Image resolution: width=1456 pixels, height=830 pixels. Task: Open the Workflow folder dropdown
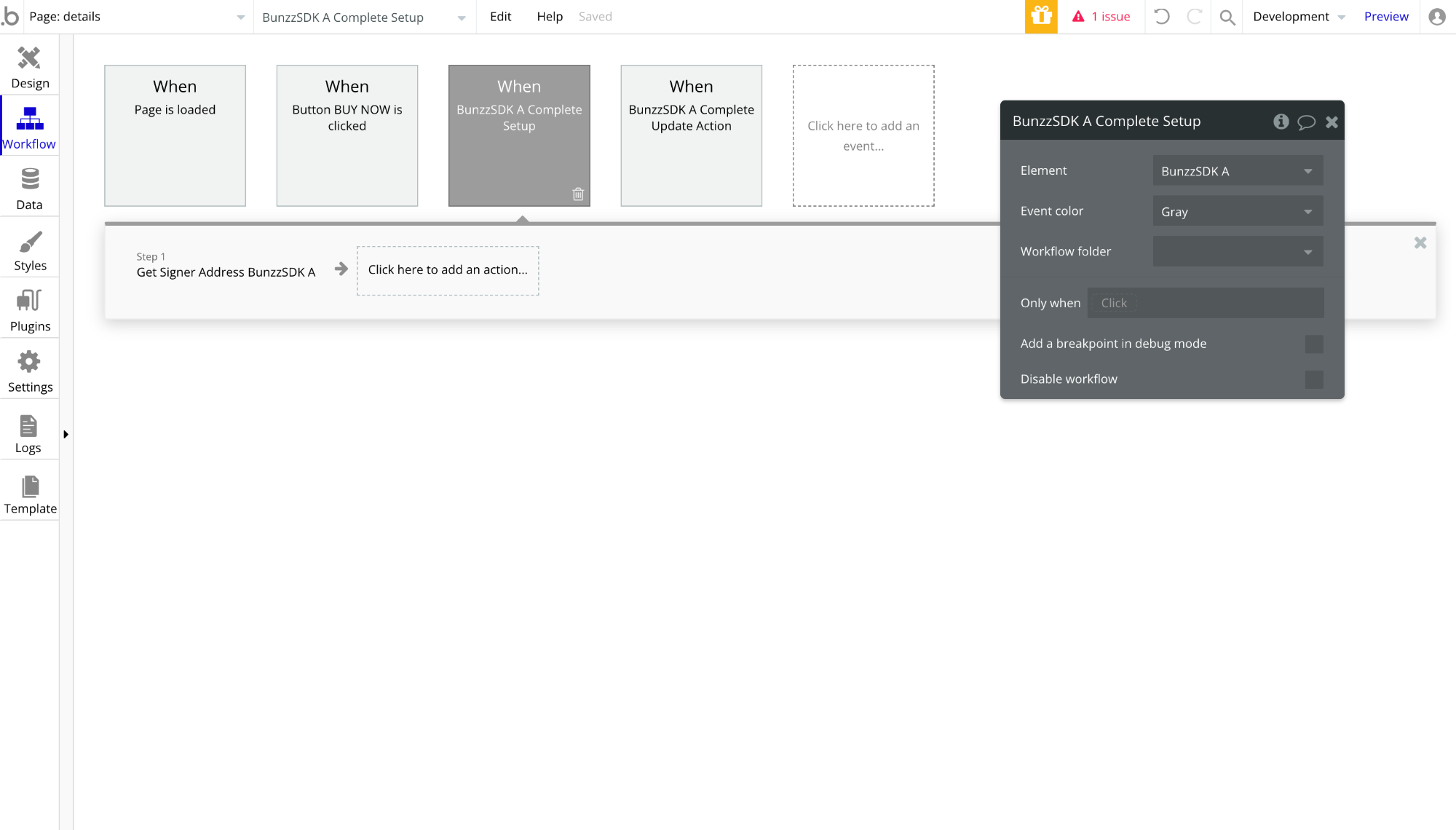click(x=1238, y=252)
